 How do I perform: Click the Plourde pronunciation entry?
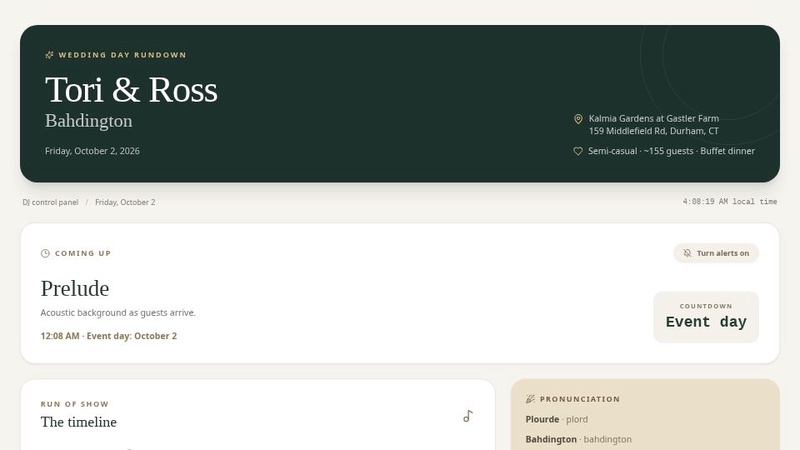click(557, 419)
